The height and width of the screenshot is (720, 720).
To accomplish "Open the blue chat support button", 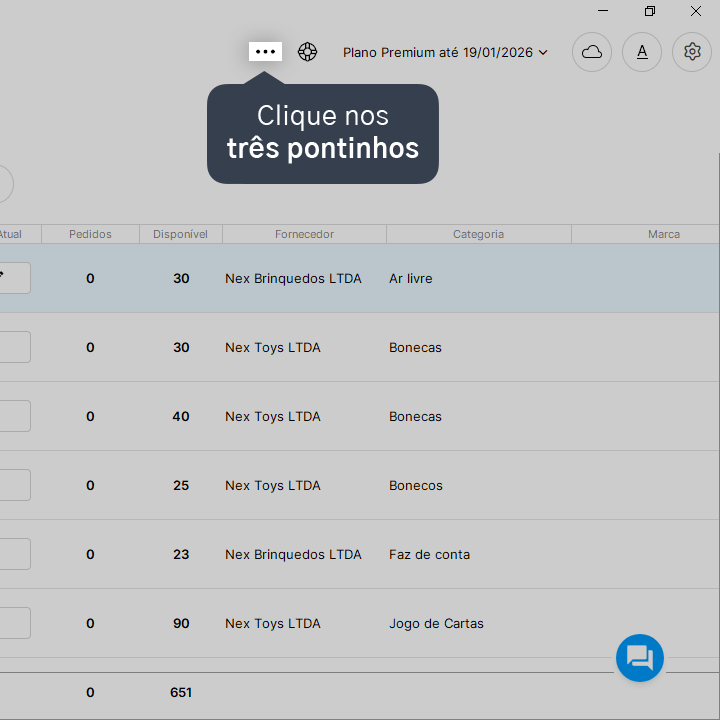I will pos(640,658).
